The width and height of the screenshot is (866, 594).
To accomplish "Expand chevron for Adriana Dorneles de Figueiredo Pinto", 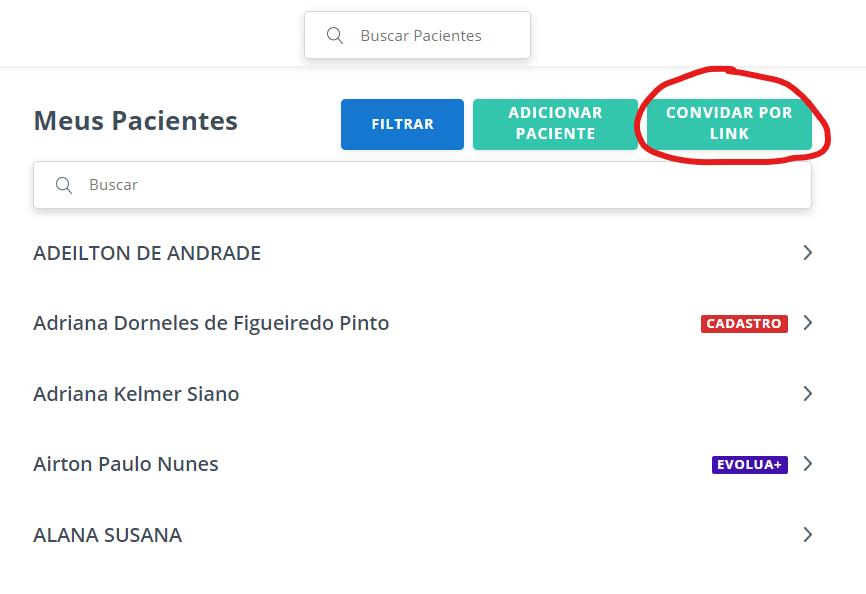I will click(807, 322).
